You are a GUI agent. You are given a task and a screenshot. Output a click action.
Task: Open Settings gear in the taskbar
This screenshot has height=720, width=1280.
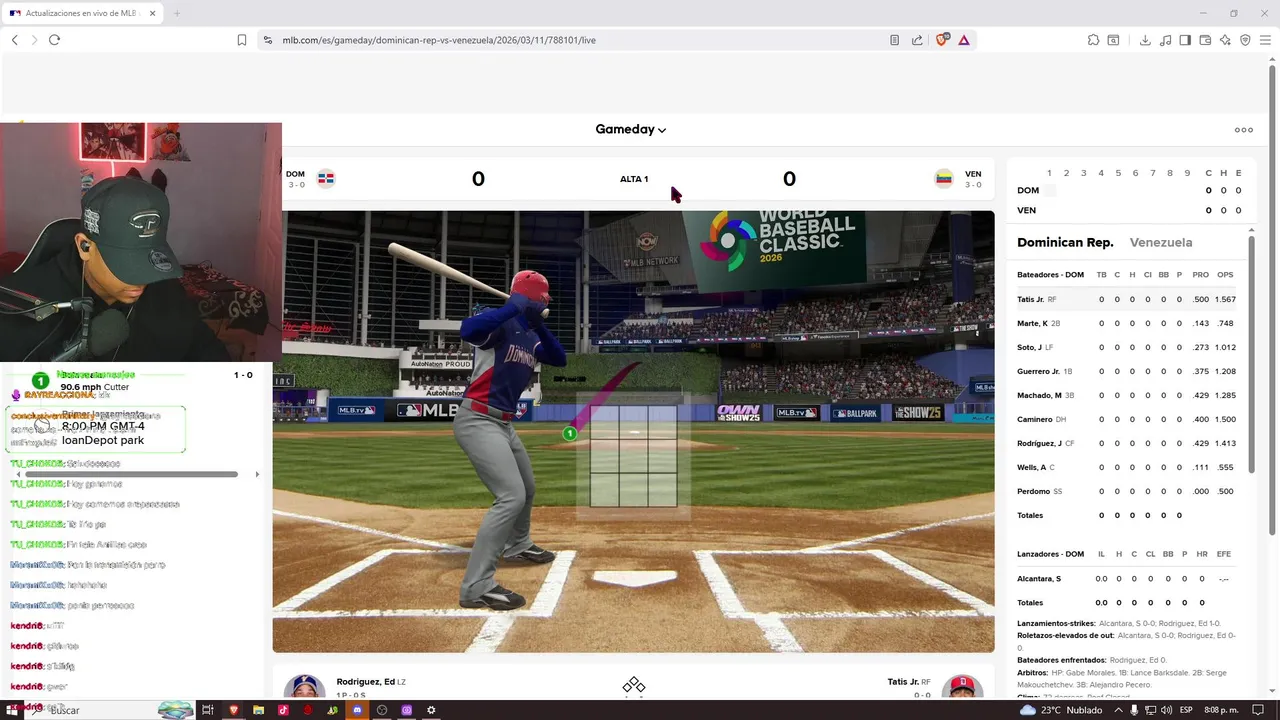pos(431,710)
